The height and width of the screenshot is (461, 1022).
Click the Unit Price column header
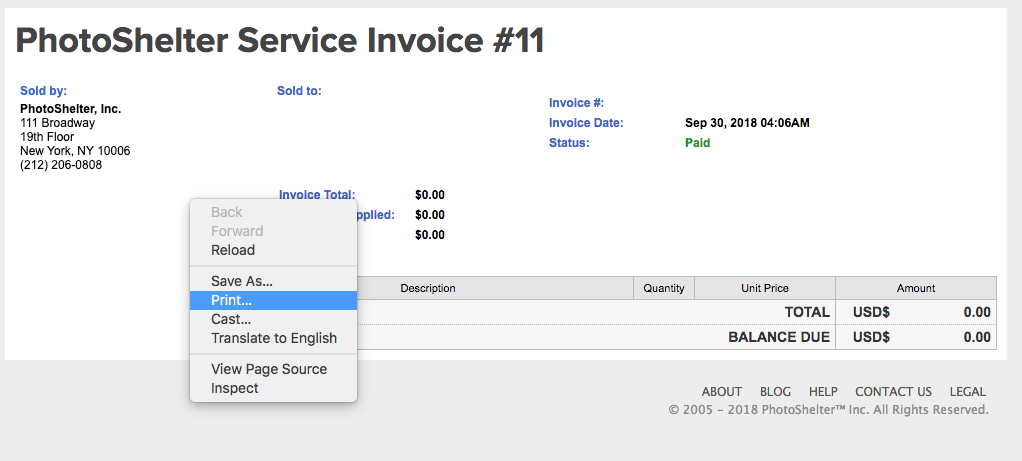click(x=765, y=288)
